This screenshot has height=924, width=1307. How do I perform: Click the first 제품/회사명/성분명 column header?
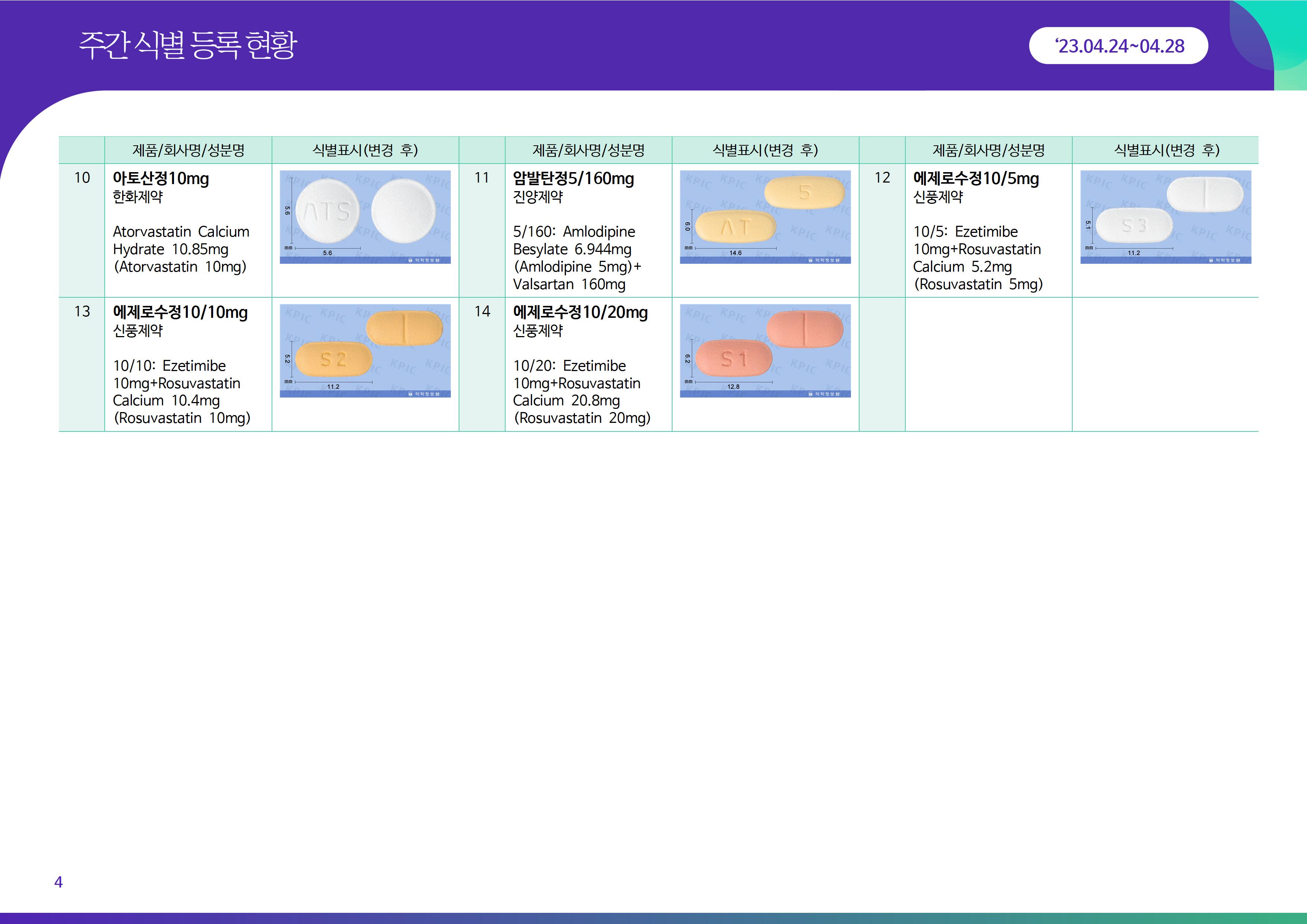[x=189, y=150]
